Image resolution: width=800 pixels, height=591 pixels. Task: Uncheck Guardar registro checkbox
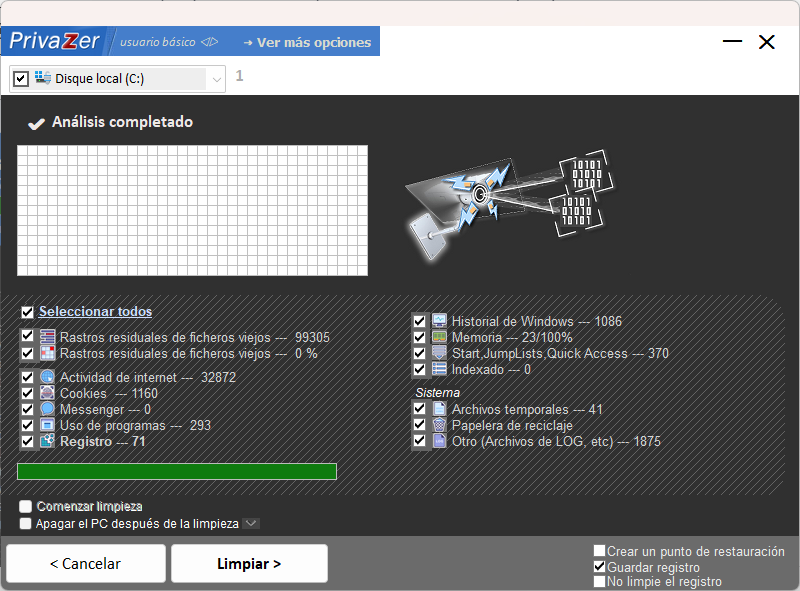599,567
